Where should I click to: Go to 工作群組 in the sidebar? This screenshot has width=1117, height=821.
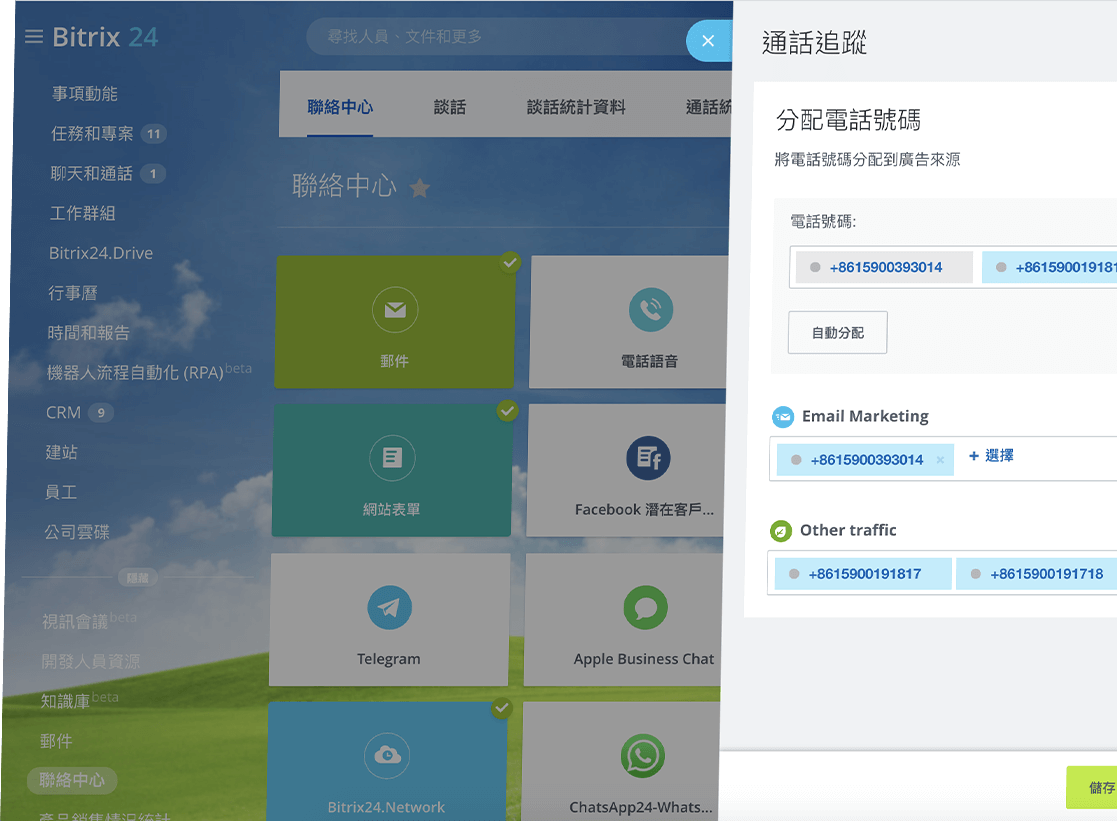[83, 213]
